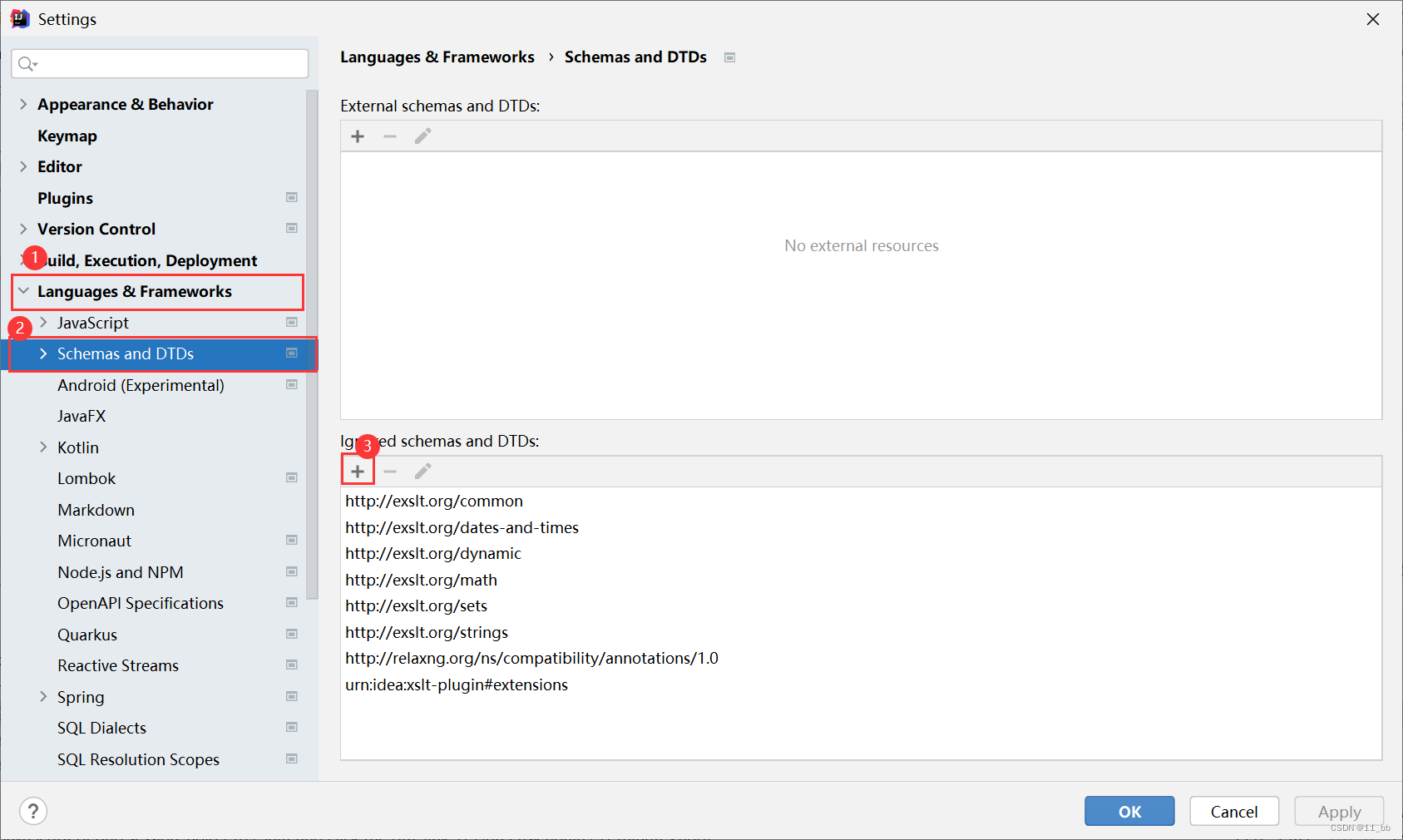Screen dimensions: 1403x840
Task: Click the Apply button
Action: tap(1339, 811)
